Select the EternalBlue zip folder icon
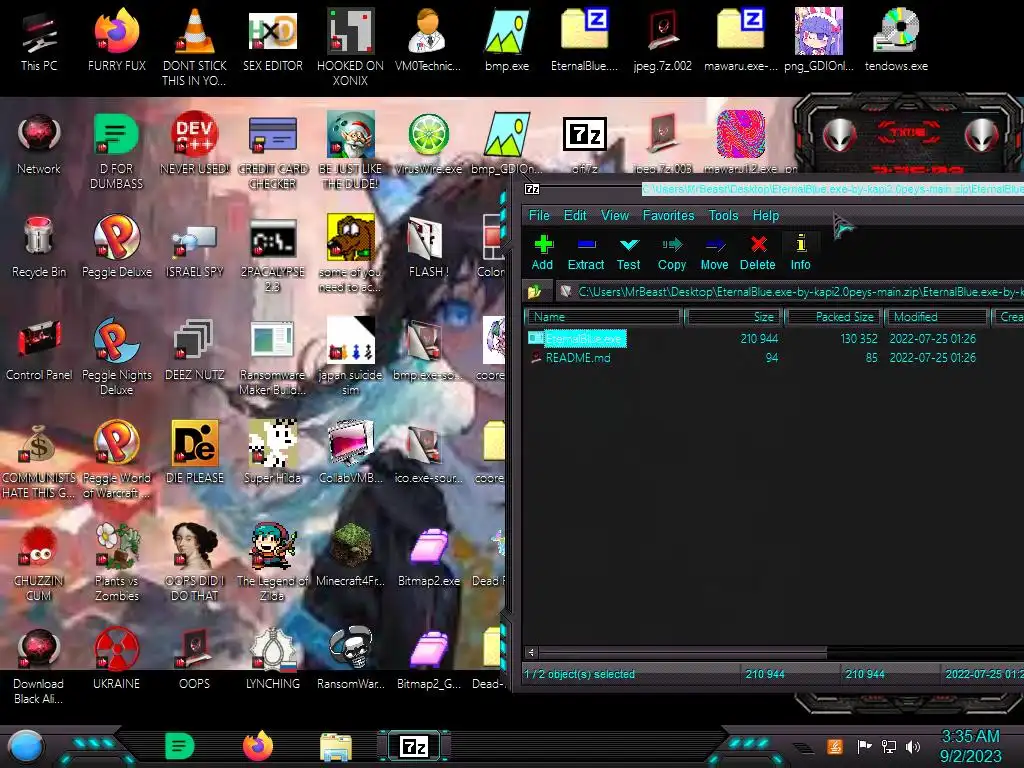 (x=584, y=40)
